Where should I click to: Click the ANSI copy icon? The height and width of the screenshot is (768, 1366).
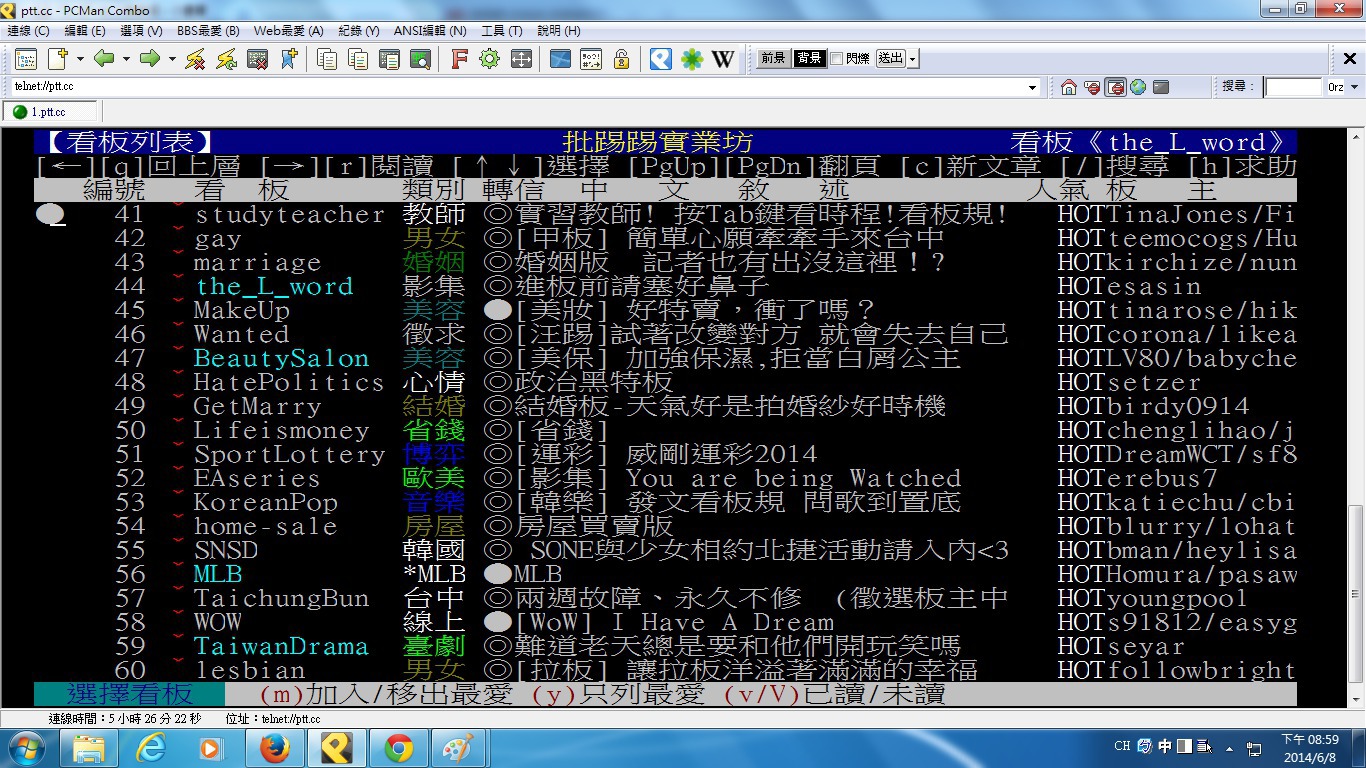click(358, 59)
